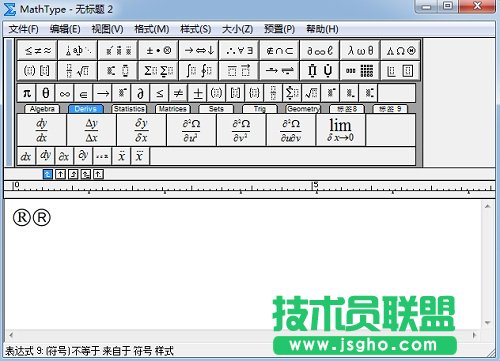The width and height of the screenshot is (500, 361).
Task: Open the 大小(Z) menu
Action: click(237, 29)
